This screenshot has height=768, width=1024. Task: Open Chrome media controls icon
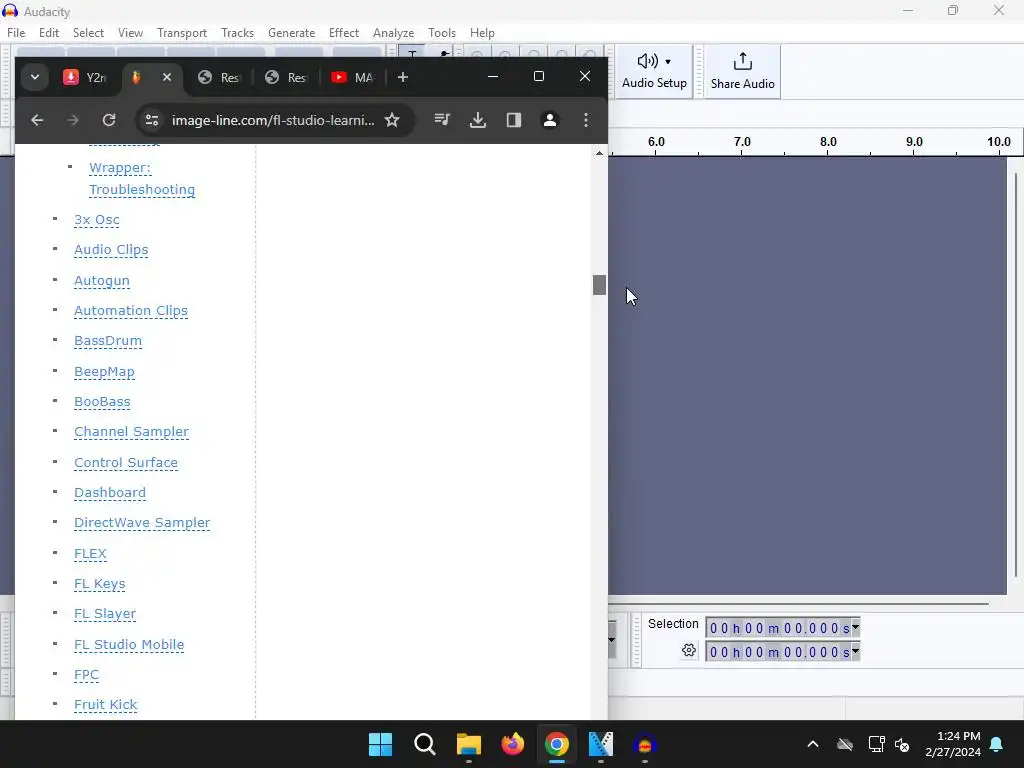(442, 120)
